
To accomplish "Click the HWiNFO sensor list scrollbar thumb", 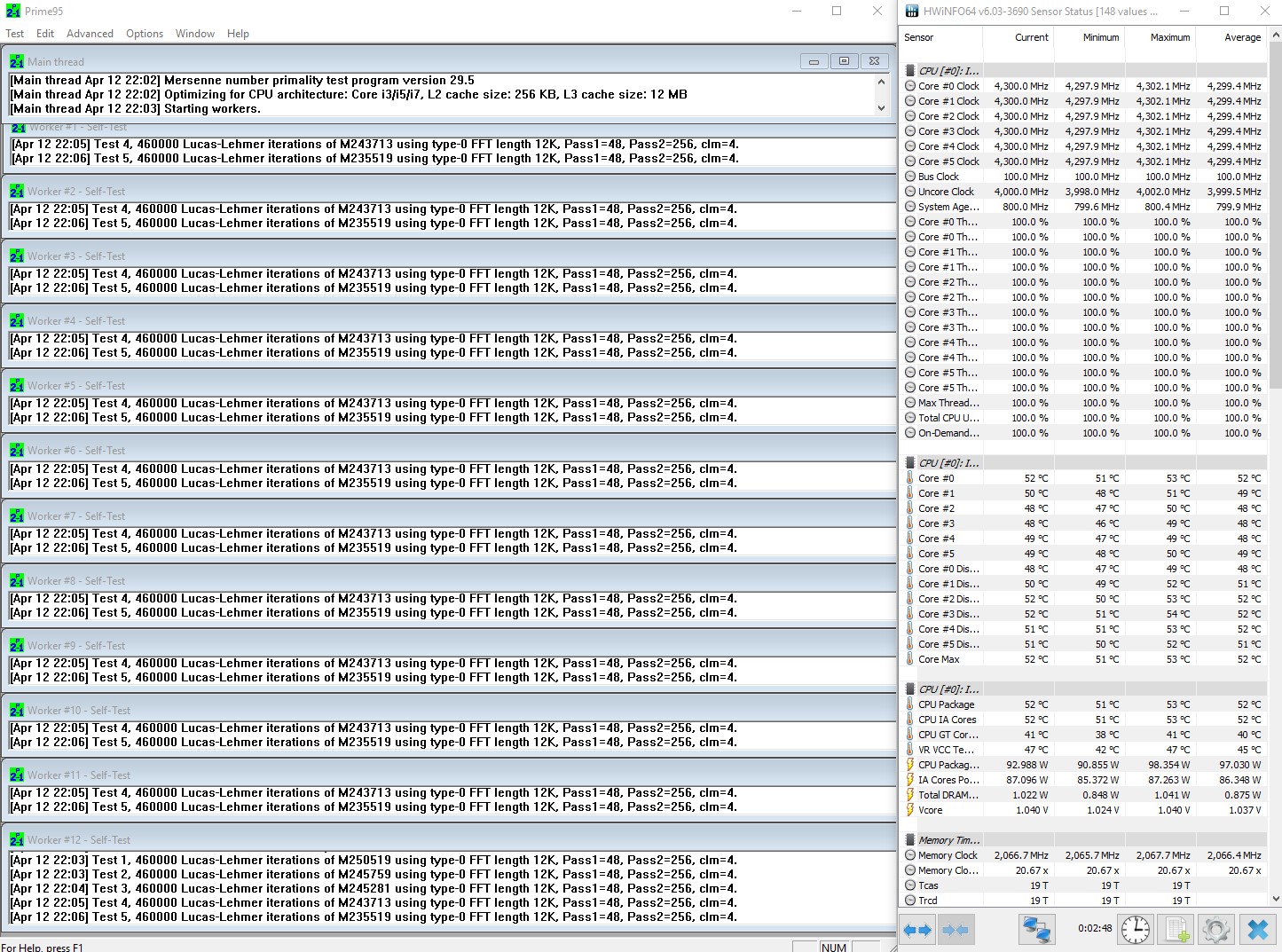I will tap(1275, 216).
